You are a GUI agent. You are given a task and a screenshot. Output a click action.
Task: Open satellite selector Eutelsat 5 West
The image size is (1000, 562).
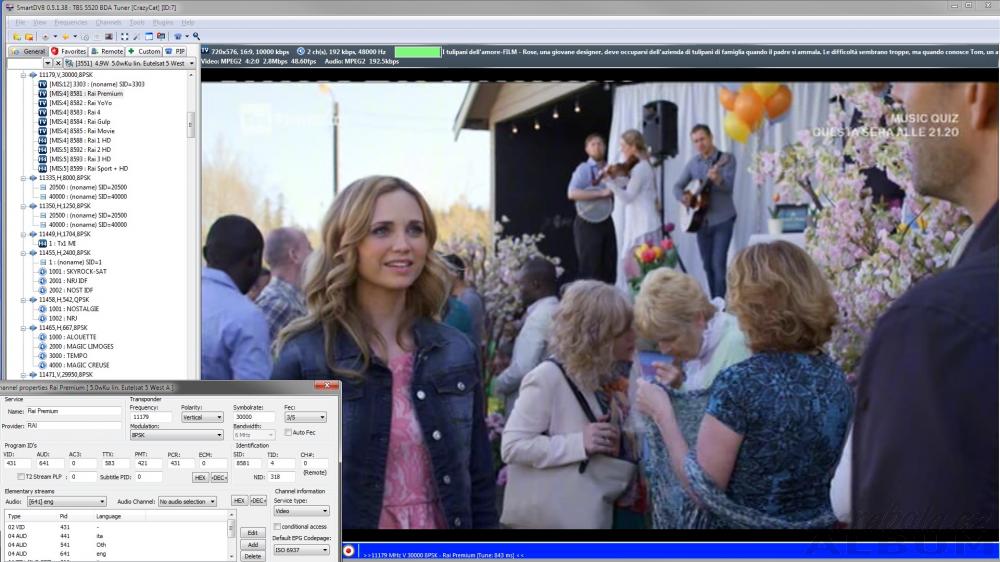click(x=130, y=63)
